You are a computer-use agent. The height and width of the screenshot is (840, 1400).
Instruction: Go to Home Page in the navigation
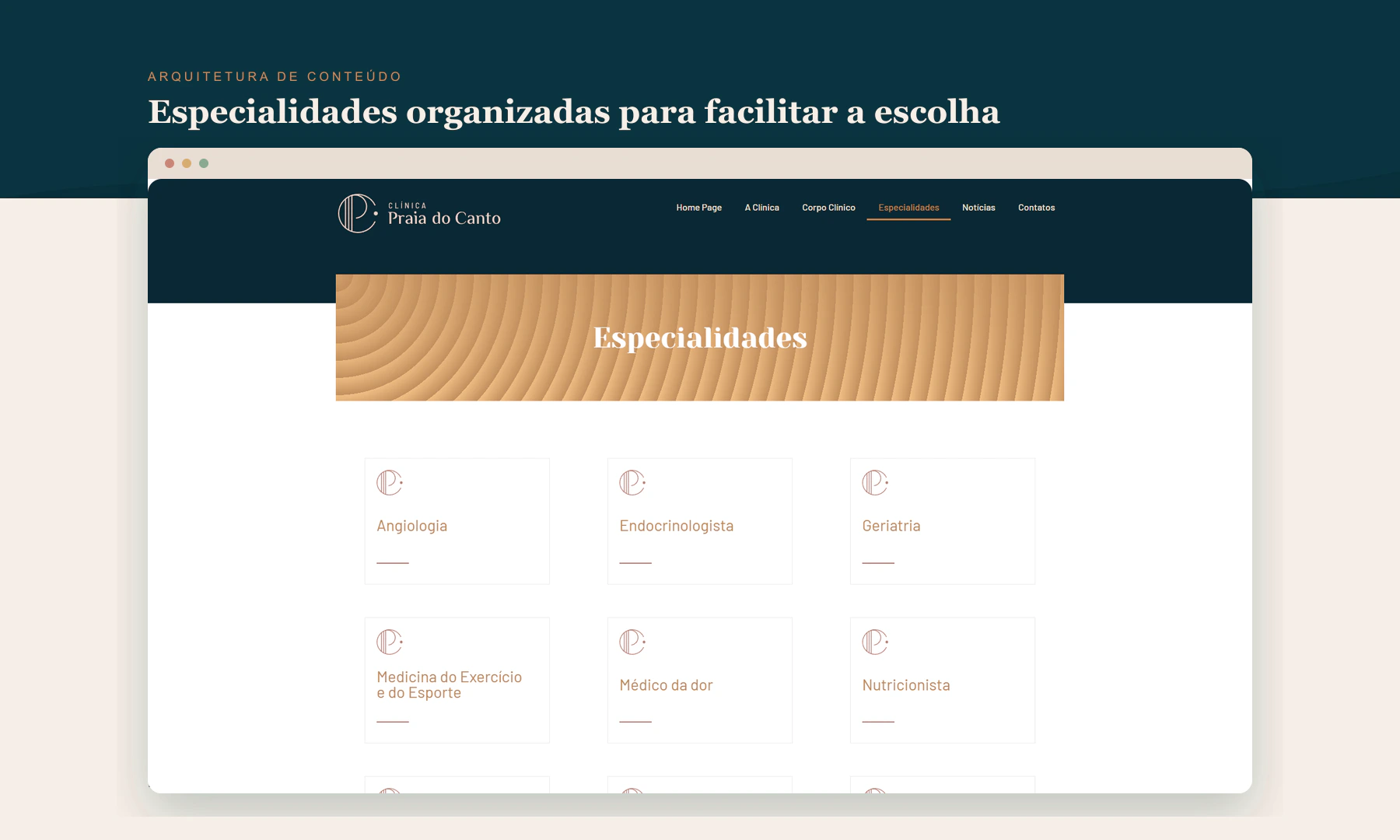pos(699,208)
